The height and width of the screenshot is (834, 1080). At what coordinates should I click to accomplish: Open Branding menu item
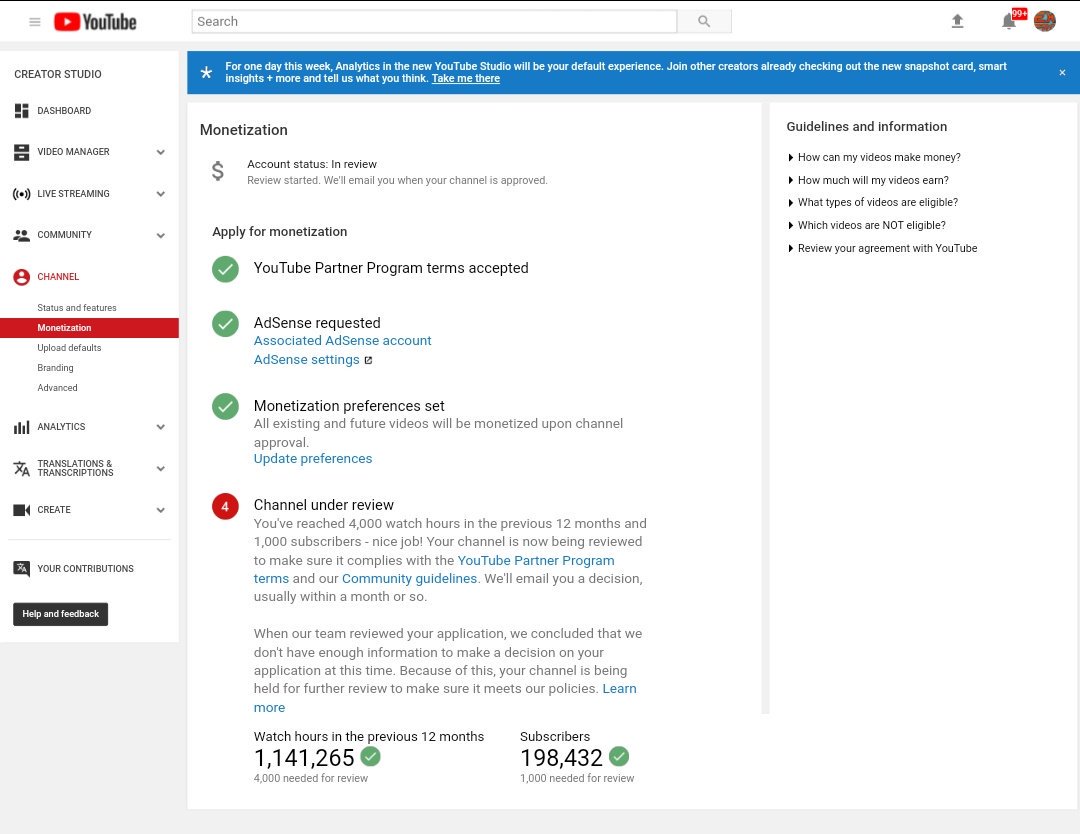pos(55,368)
